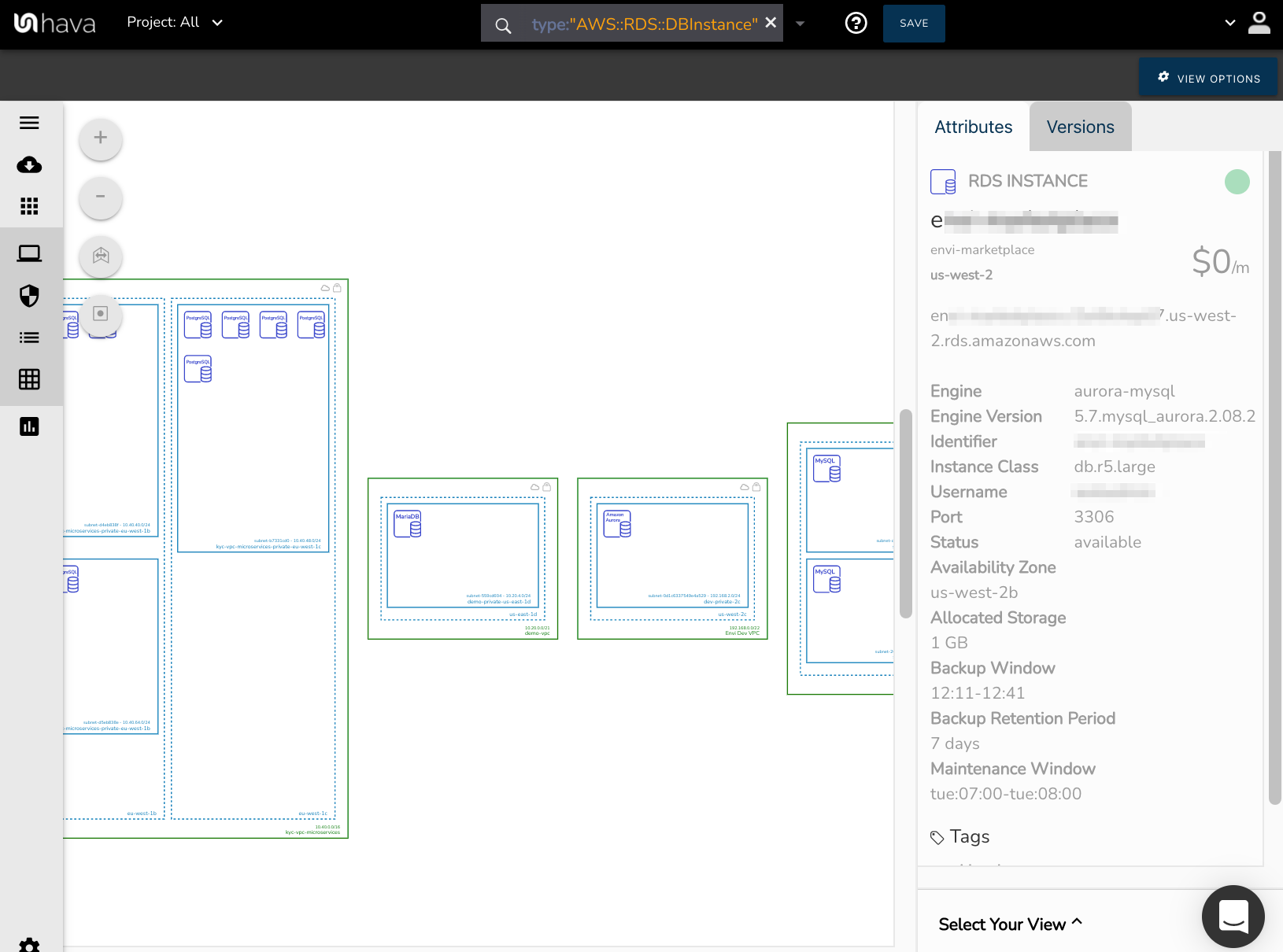Open the account chevron dropdown

(x=1229, y=23)
